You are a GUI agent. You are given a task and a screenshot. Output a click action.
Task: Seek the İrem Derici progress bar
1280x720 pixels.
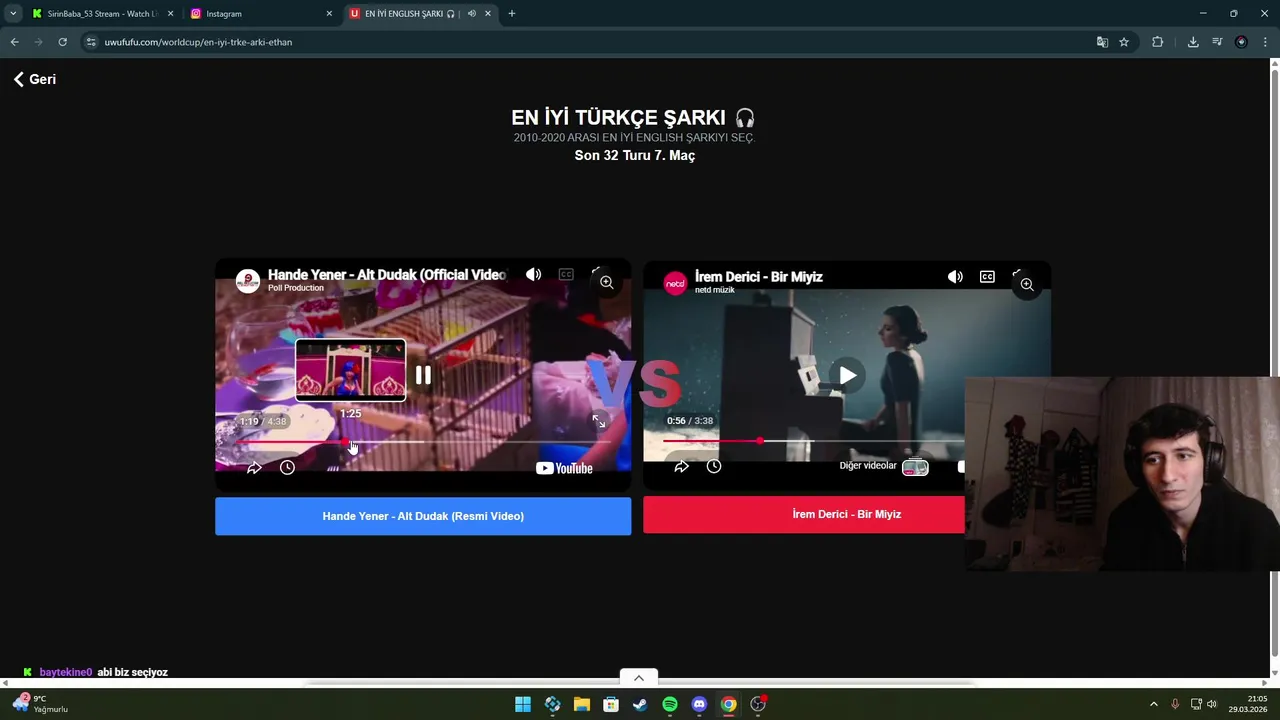[813, 440]
